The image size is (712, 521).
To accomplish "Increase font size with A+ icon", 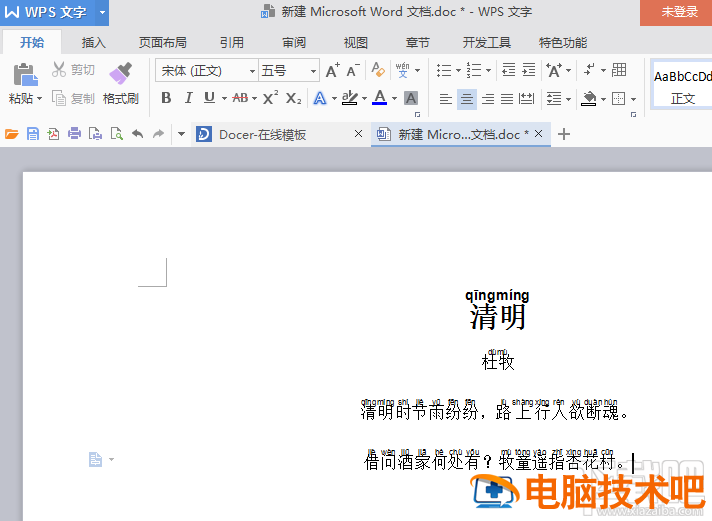I will tap(332, 70).
